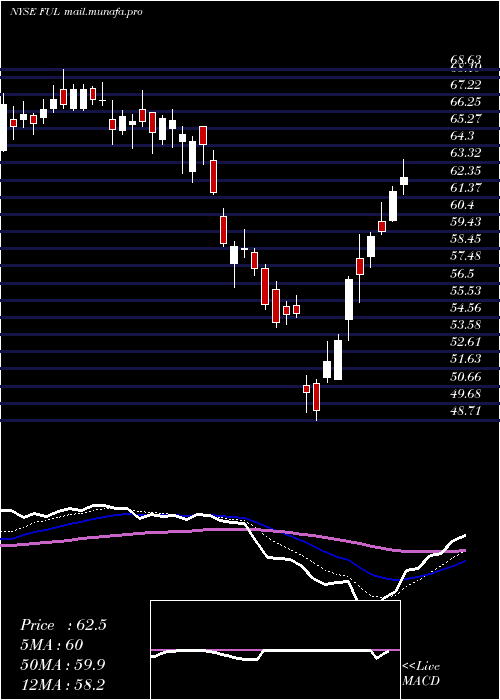This screenshot has height=700, width=500.
Task: Click the 68.63 price axis label
Action: pos(466,59)
